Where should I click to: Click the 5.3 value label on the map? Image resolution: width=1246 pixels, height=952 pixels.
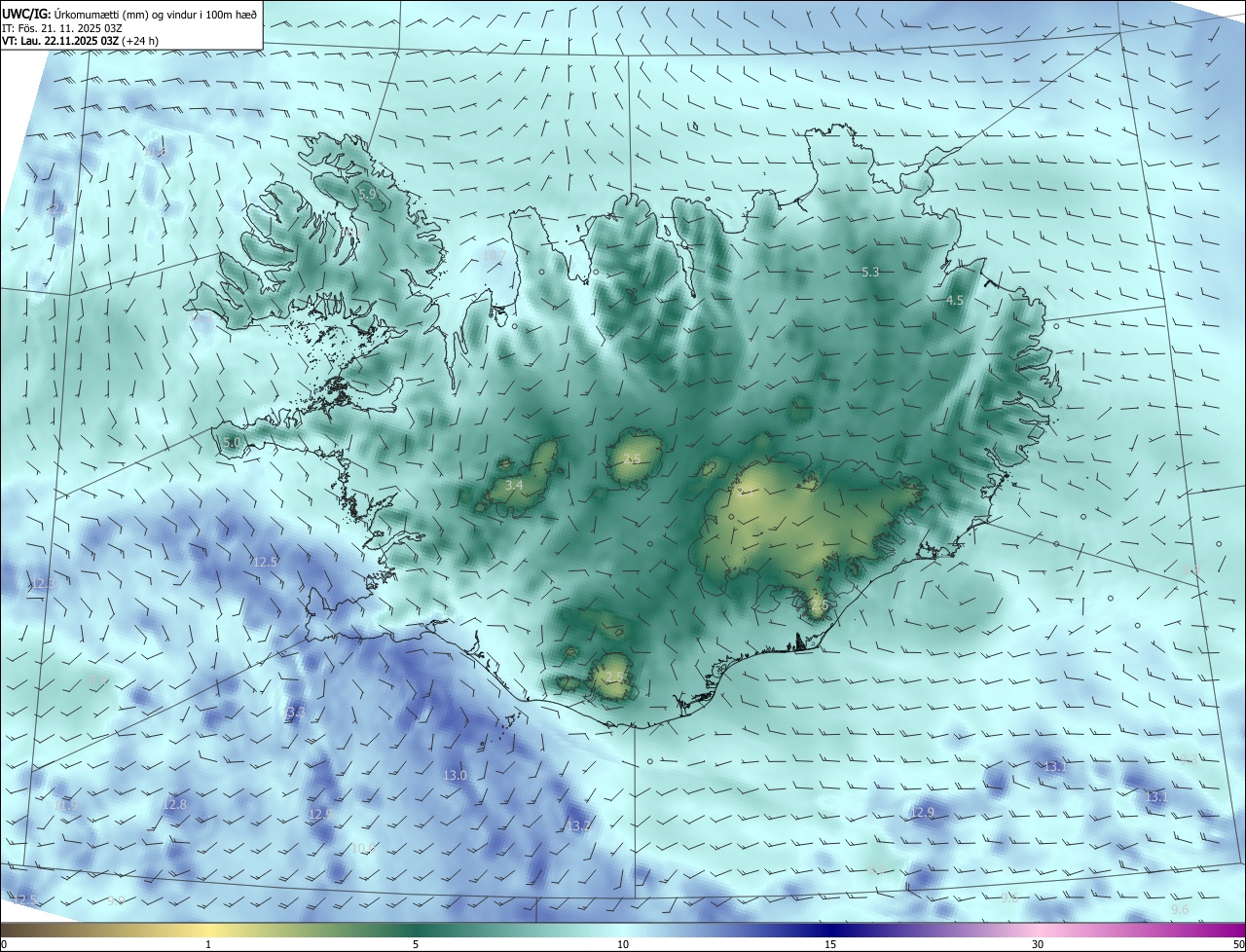point(870,273)
